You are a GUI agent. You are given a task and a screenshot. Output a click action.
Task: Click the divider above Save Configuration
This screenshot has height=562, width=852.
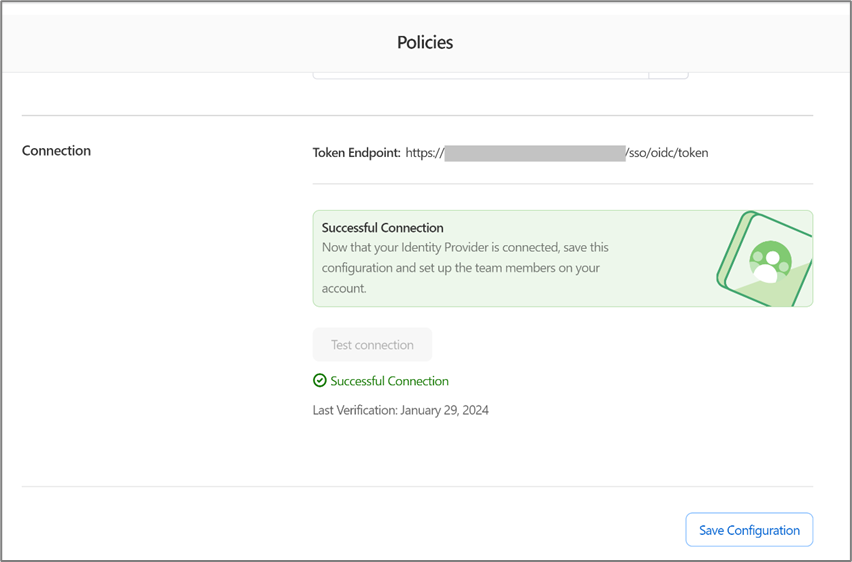point(417,487)
